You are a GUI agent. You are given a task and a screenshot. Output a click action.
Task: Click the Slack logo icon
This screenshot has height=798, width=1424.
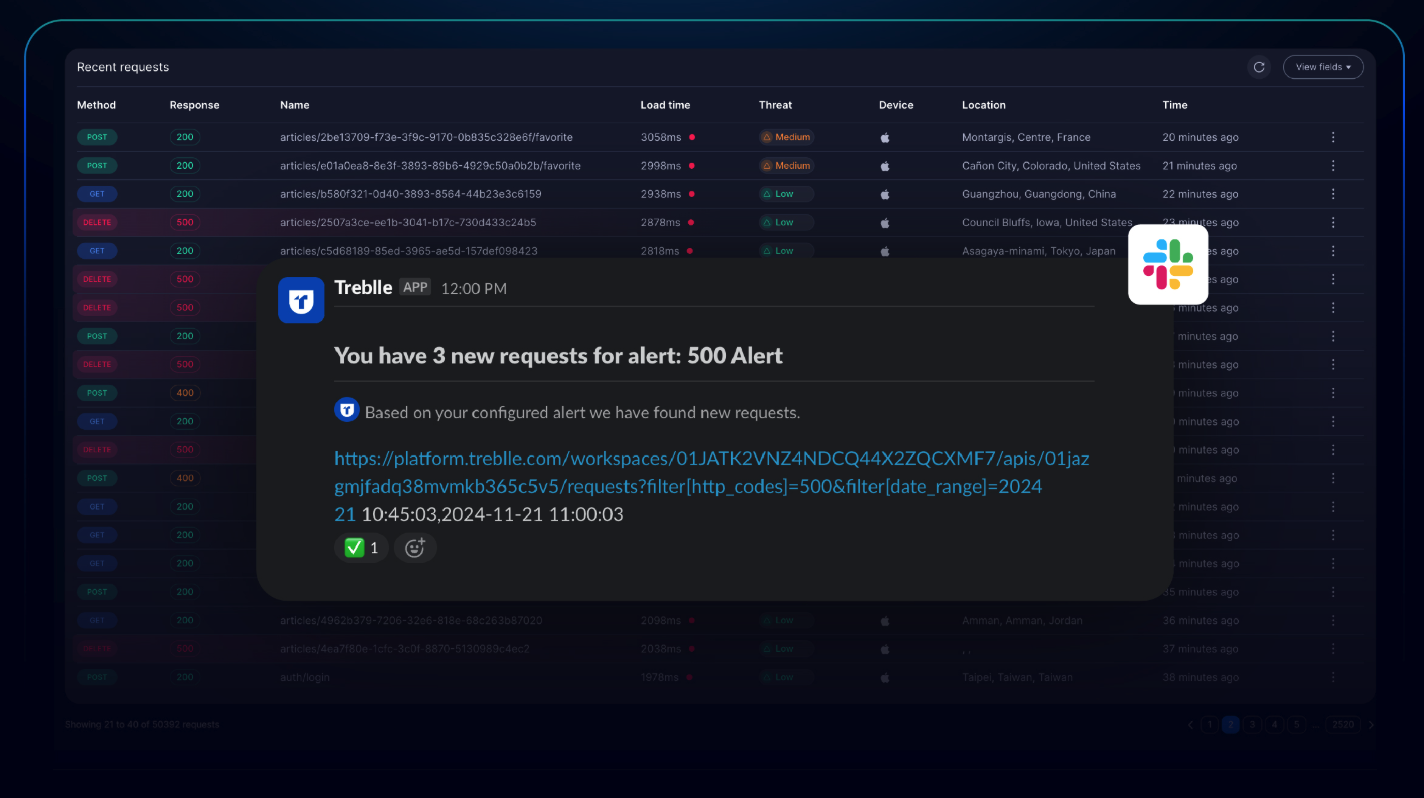click(x=1168, y=264)
